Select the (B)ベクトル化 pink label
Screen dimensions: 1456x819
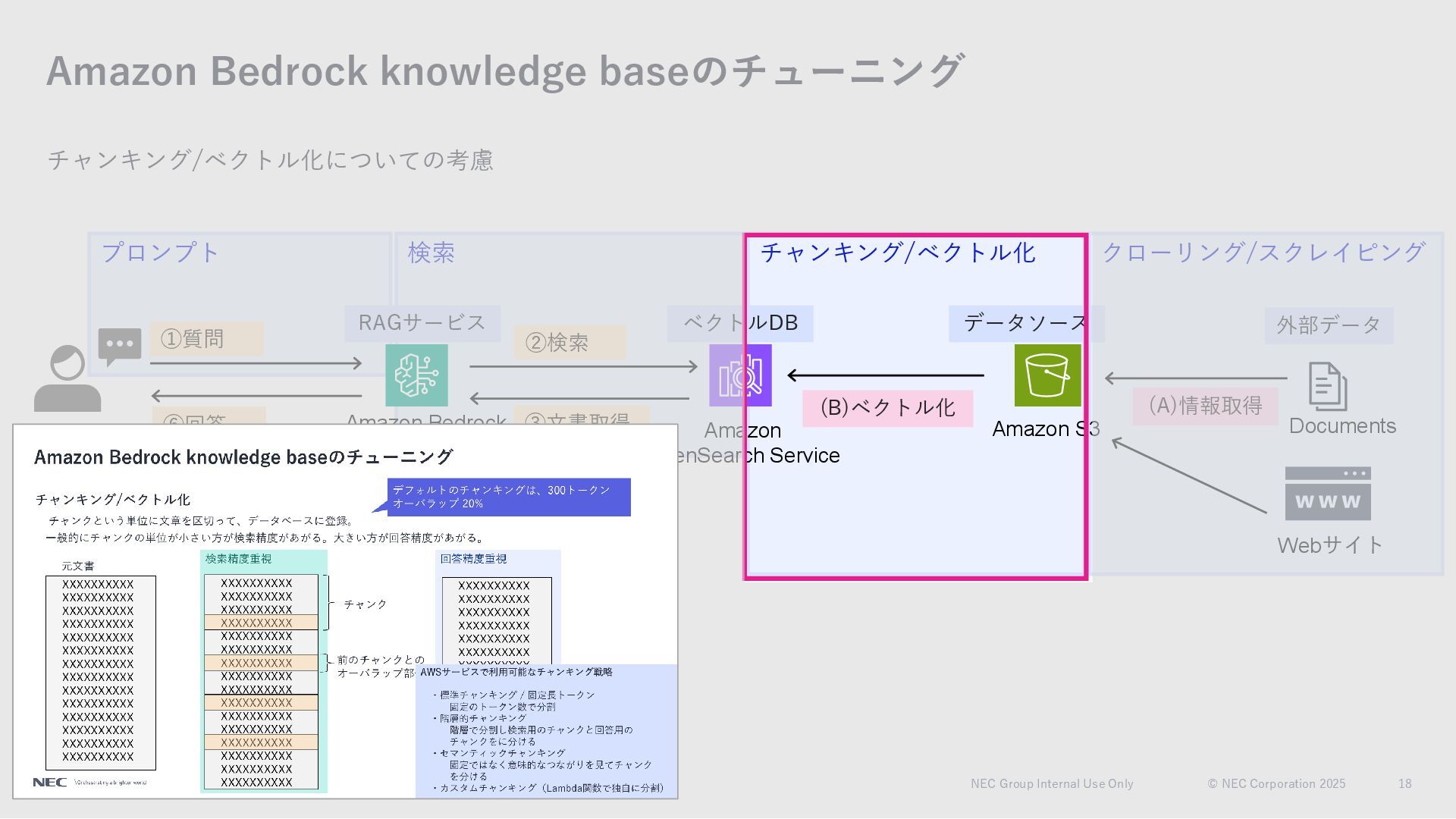click(x=887, y=408)
